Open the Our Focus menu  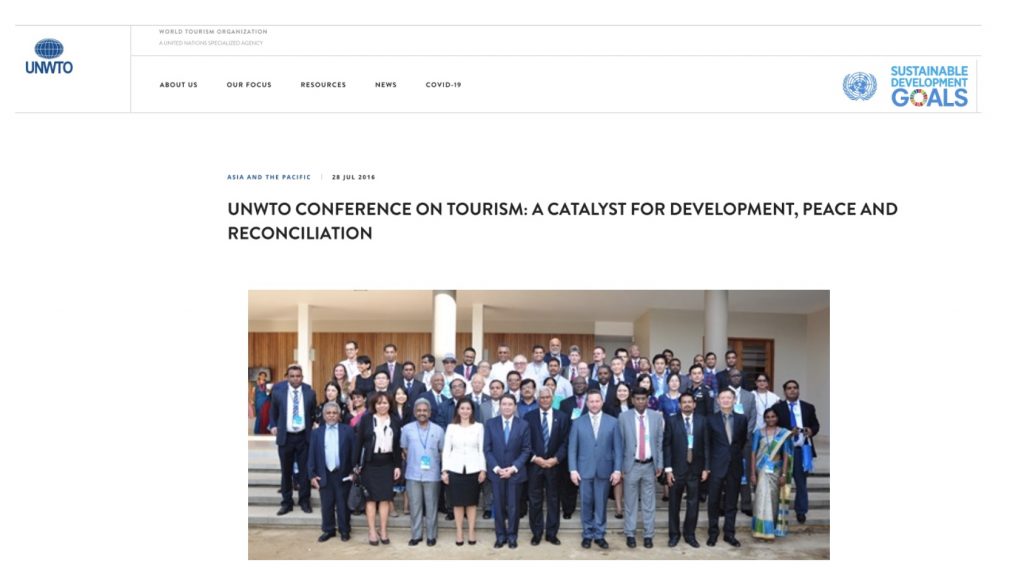(249, 85)
